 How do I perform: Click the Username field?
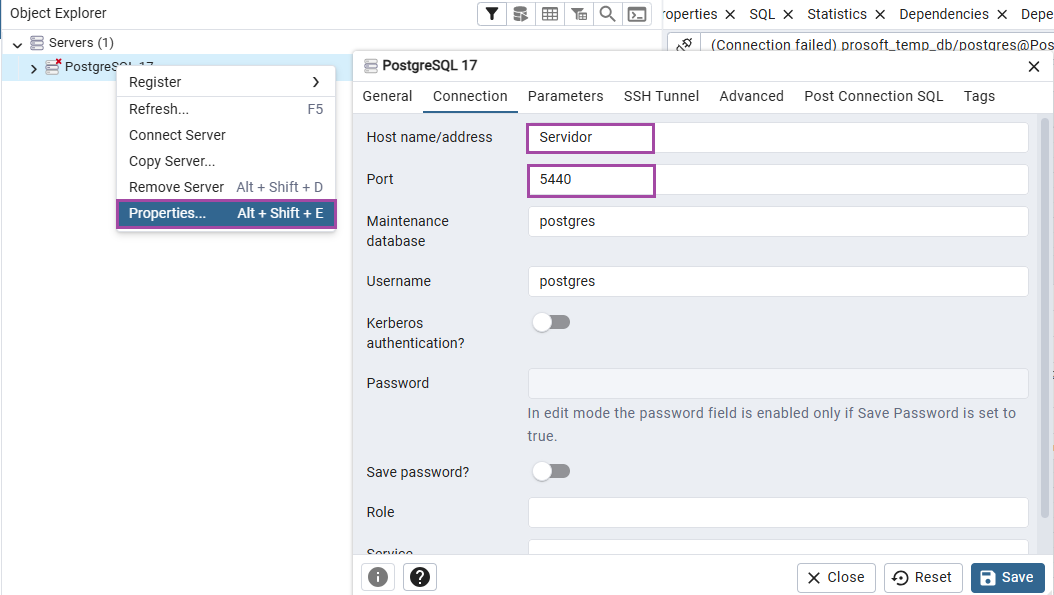[x=778, y=281]
